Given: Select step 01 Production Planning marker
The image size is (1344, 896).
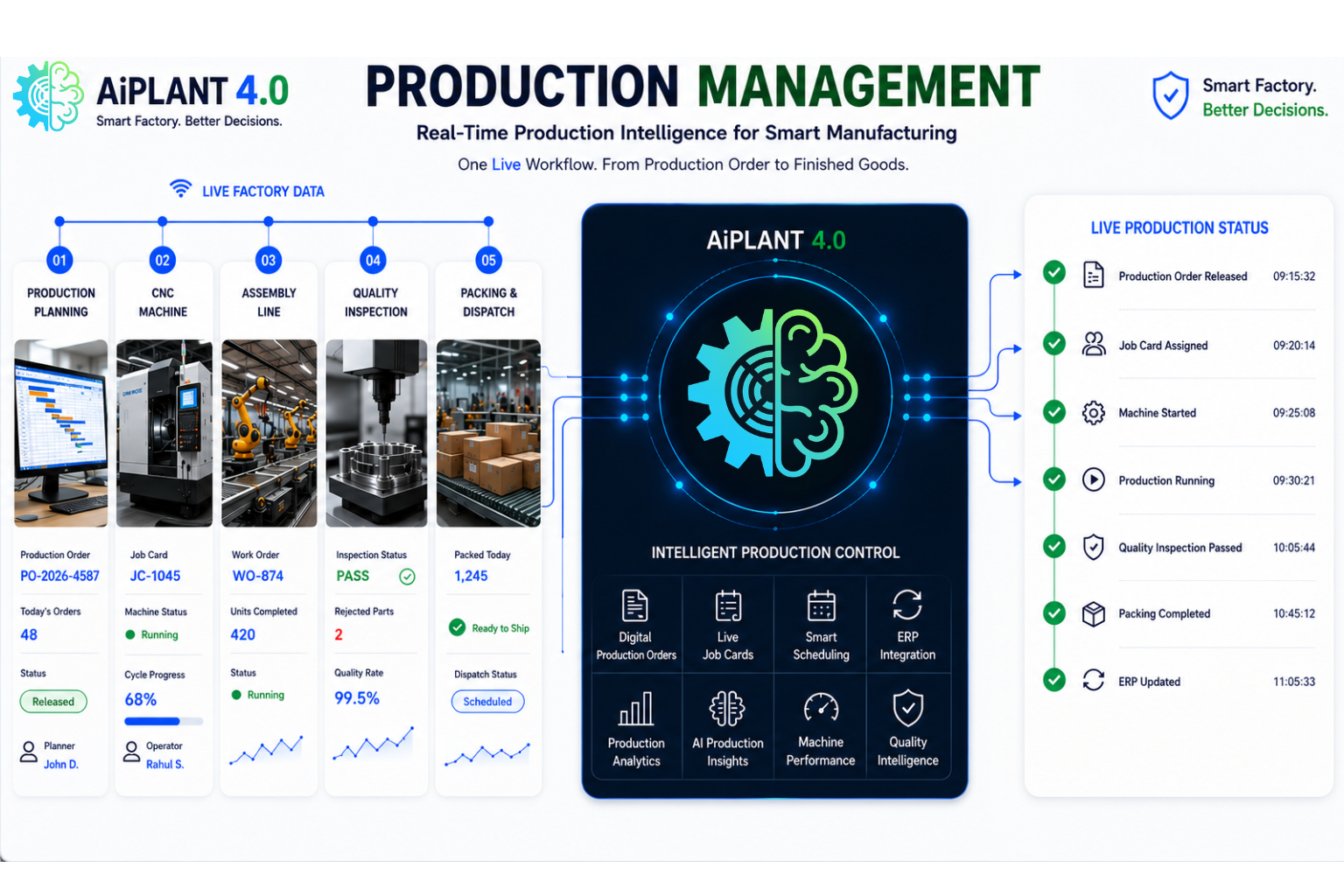Looking at the screenshot, I should pyautogui.click(x=59, y=260).
